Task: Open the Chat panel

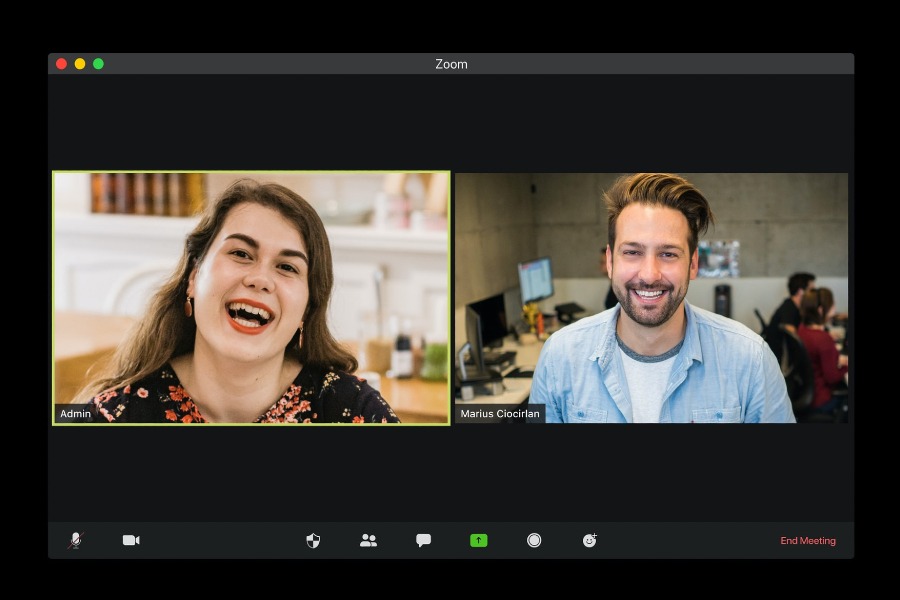Action: [423, 540]
